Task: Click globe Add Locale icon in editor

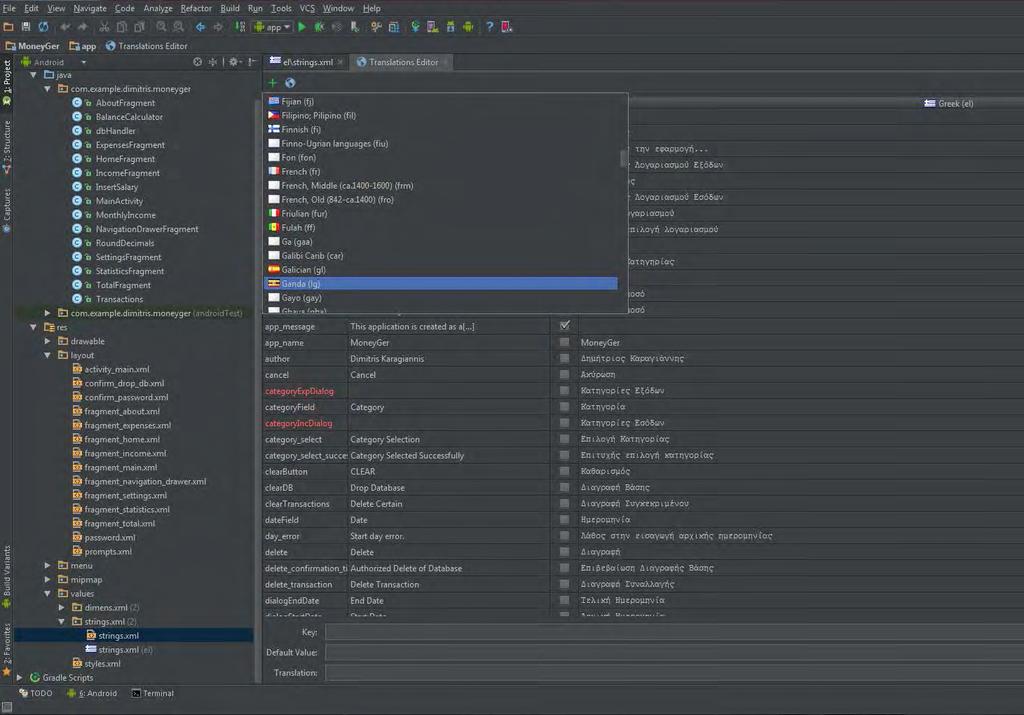Action: 290,83
